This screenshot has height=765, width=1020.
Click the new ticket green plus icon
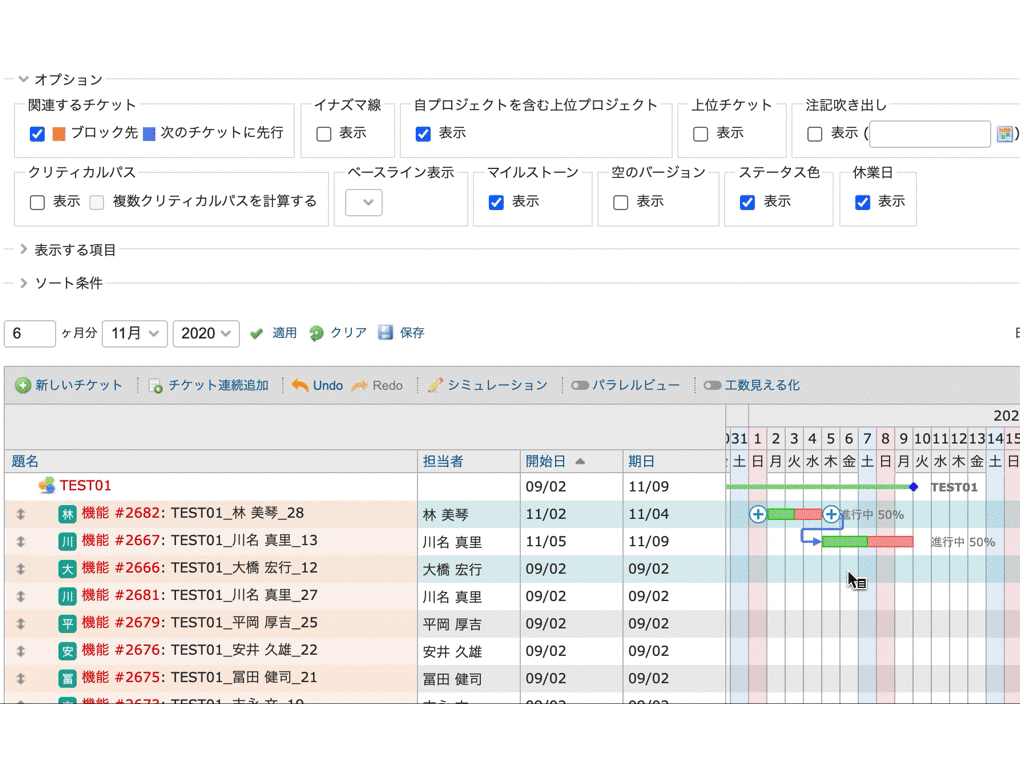click(x=23, y=385)
